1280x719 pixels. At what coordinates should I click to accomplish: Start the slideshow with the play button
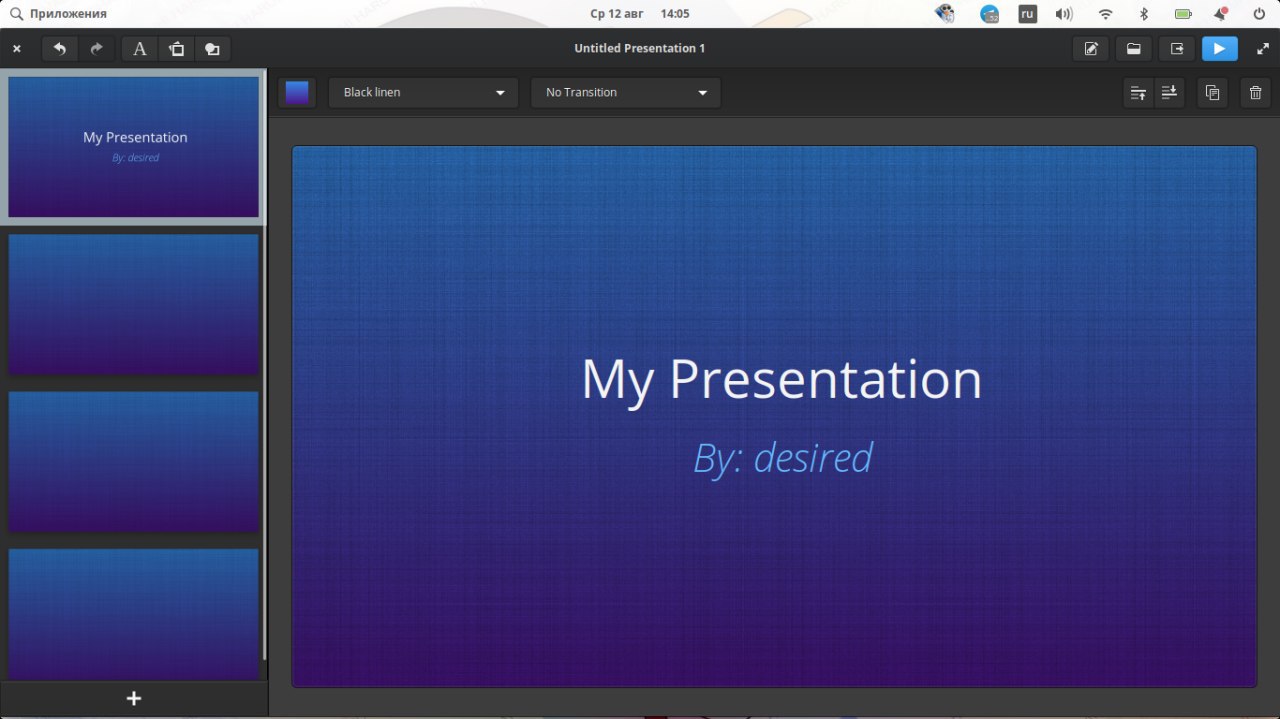[x=1219, y=48]
